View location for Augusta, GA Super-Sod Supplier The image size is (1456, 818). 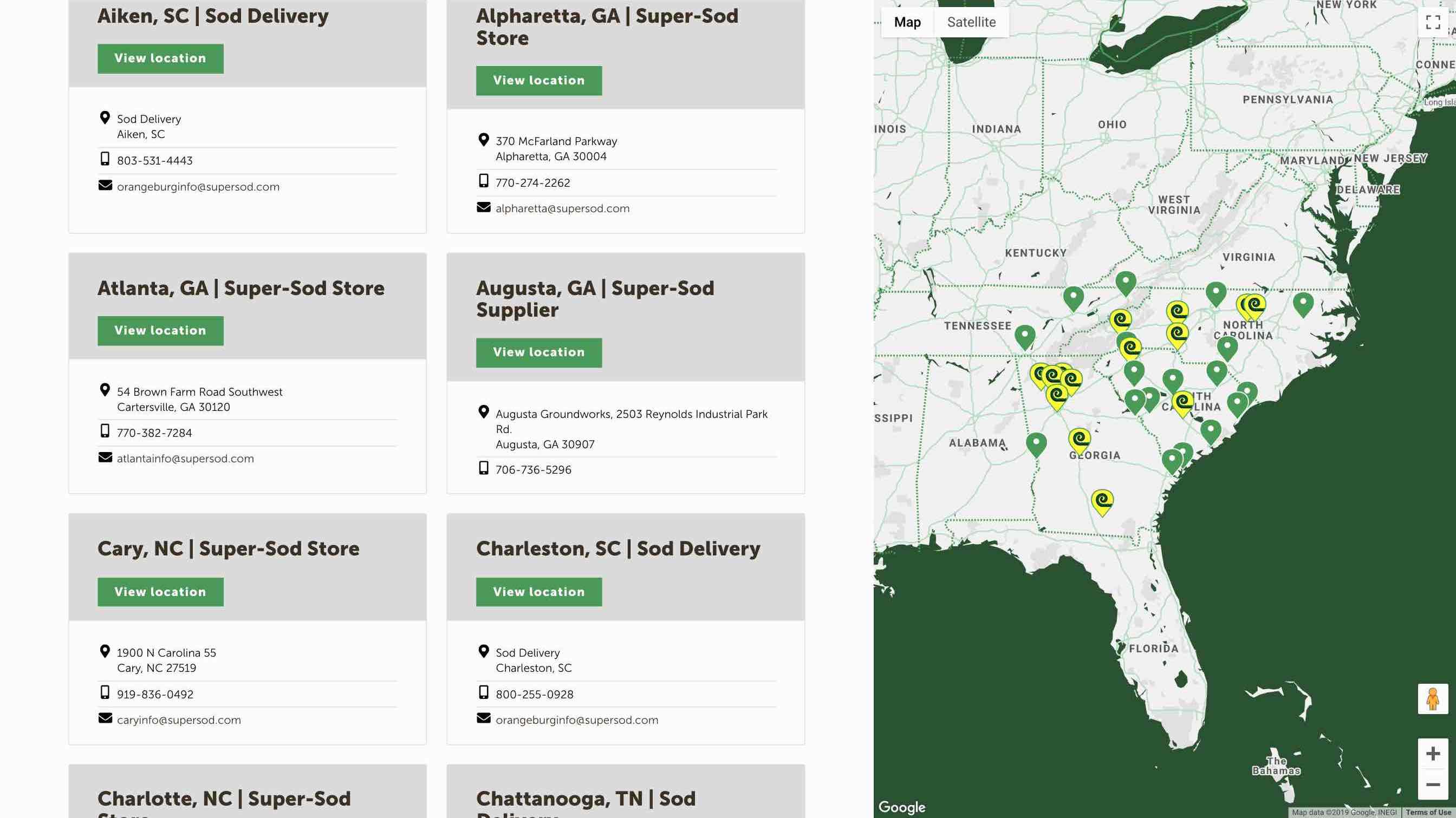538,352
